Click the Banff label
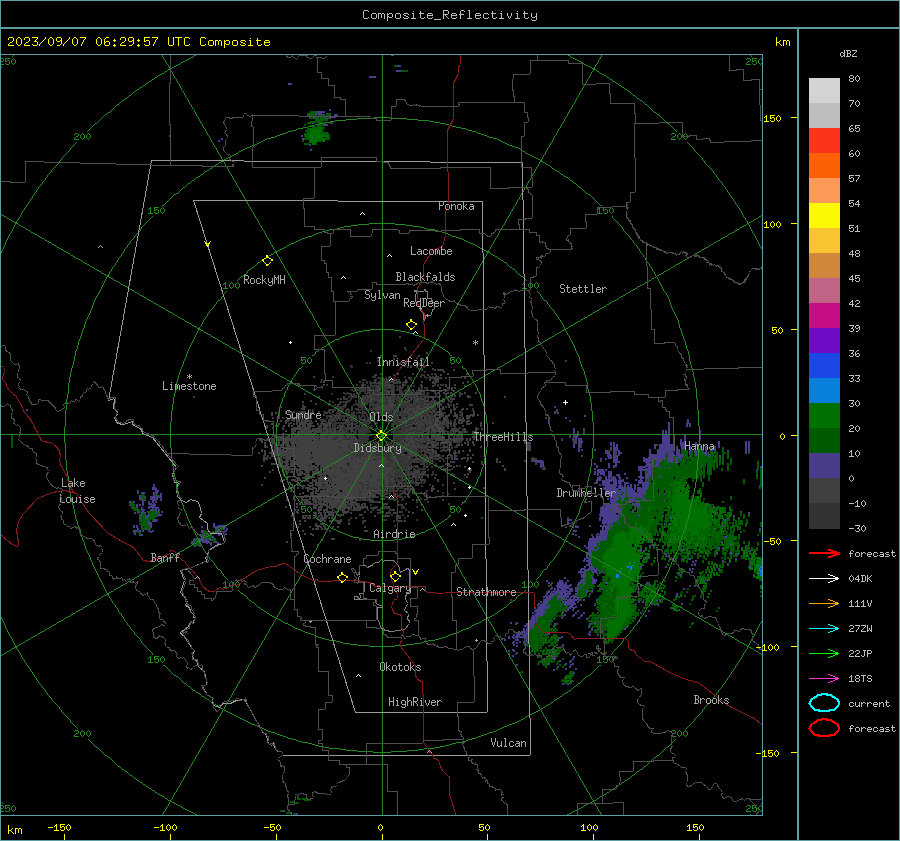This screenshot has width=900, height=841. pos(165,557)
